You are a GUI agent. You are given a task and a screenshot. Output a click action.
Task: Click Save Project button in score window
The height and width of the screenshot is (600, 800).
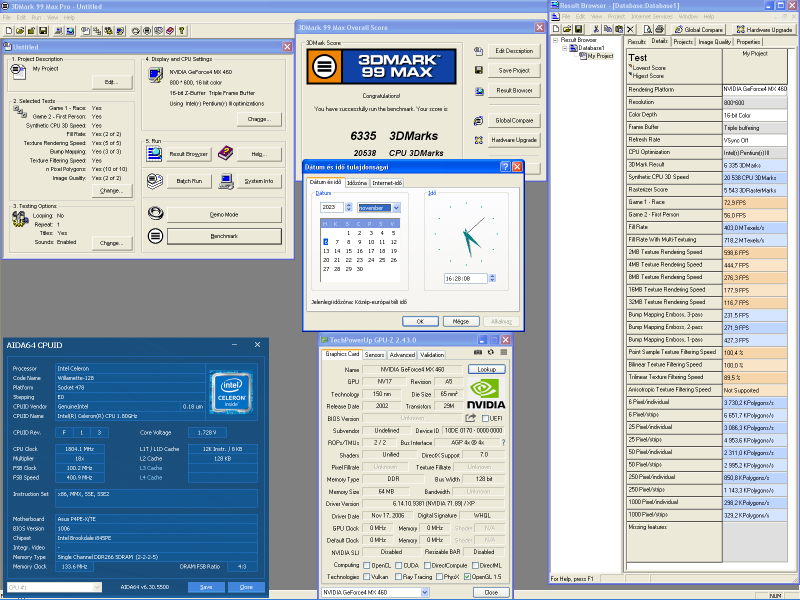pyautogui.click(x=514, y=70)
